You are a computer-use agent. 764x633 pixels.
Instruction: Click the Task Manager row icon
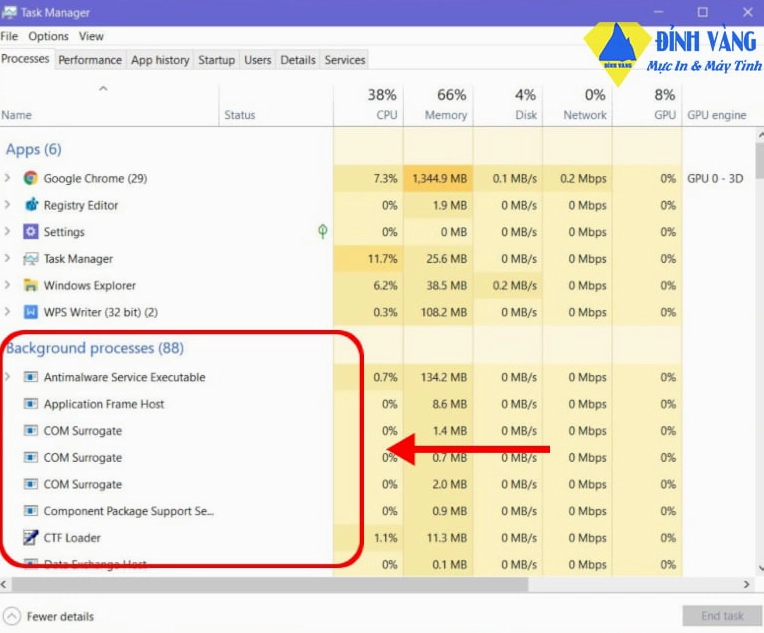pos(30,259)
